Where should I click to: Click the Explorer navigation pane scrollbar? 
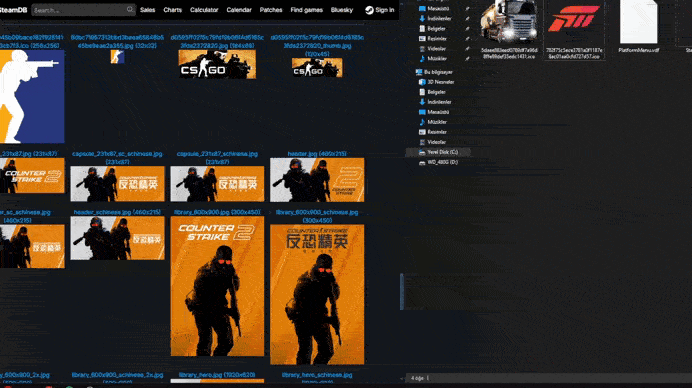tap(402, 291)
